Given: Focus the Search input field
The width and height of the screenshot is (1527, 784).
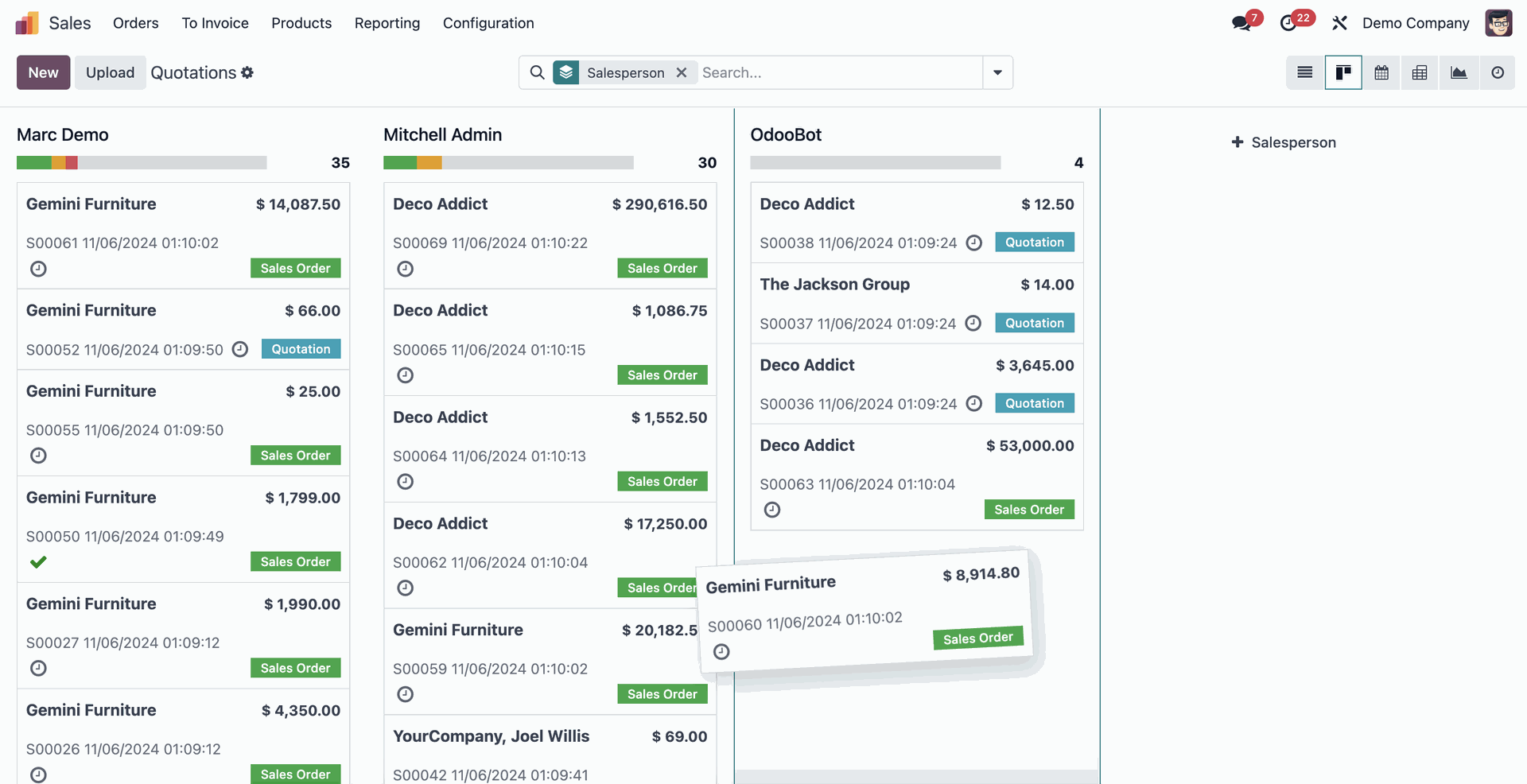Looking at the screenshot, I should point(839,72).
